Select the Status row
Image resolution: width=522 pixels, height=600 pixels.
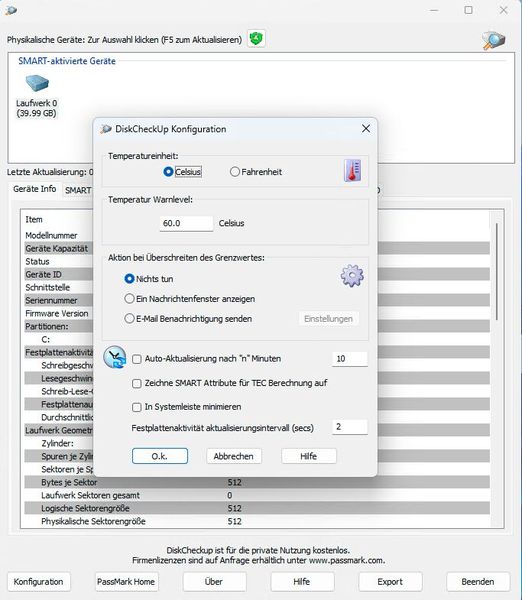pos(257,261)
